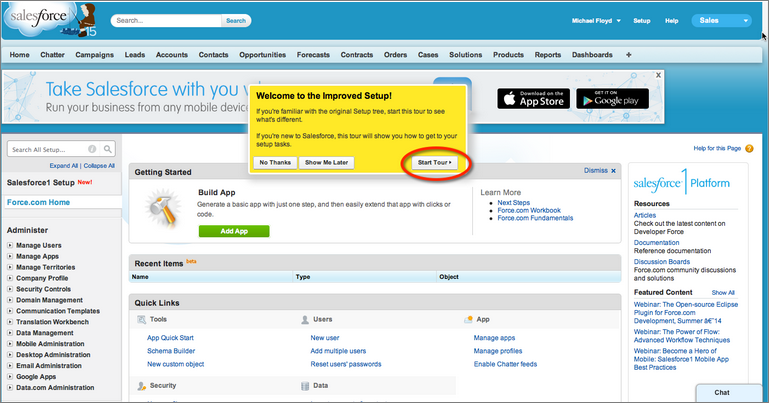Click the Salesforce Platform logo
The image size is (769, 403).
pos(681,182)
